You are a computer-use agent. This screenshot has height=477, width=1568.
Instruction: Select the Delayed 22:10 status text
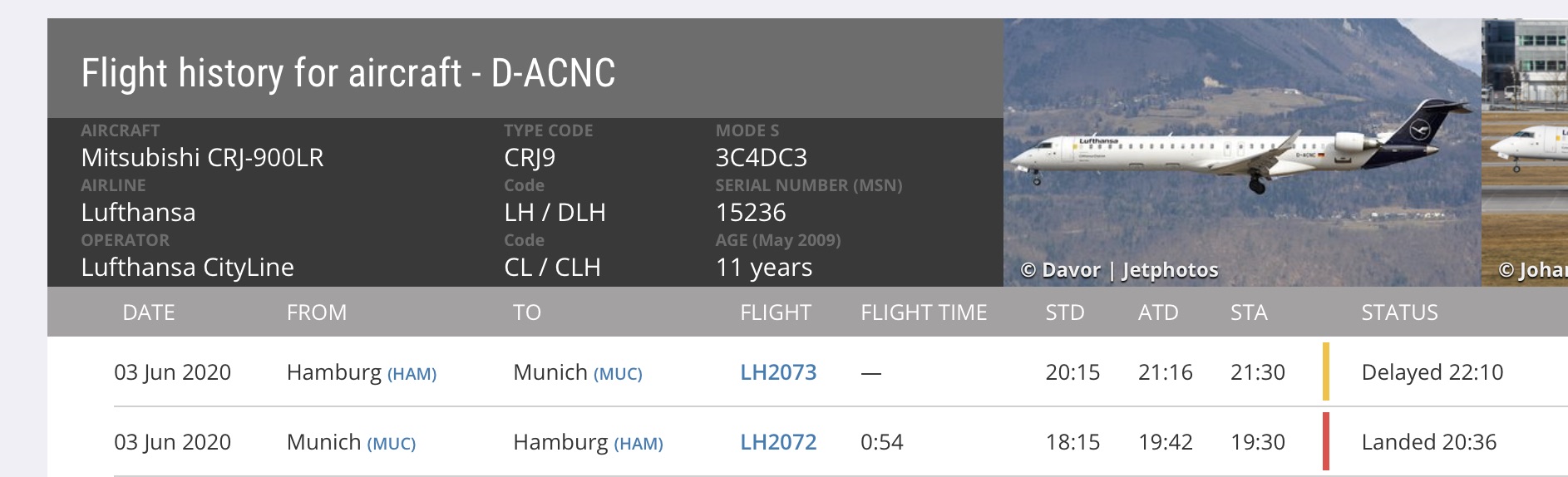click(1432, 372)
